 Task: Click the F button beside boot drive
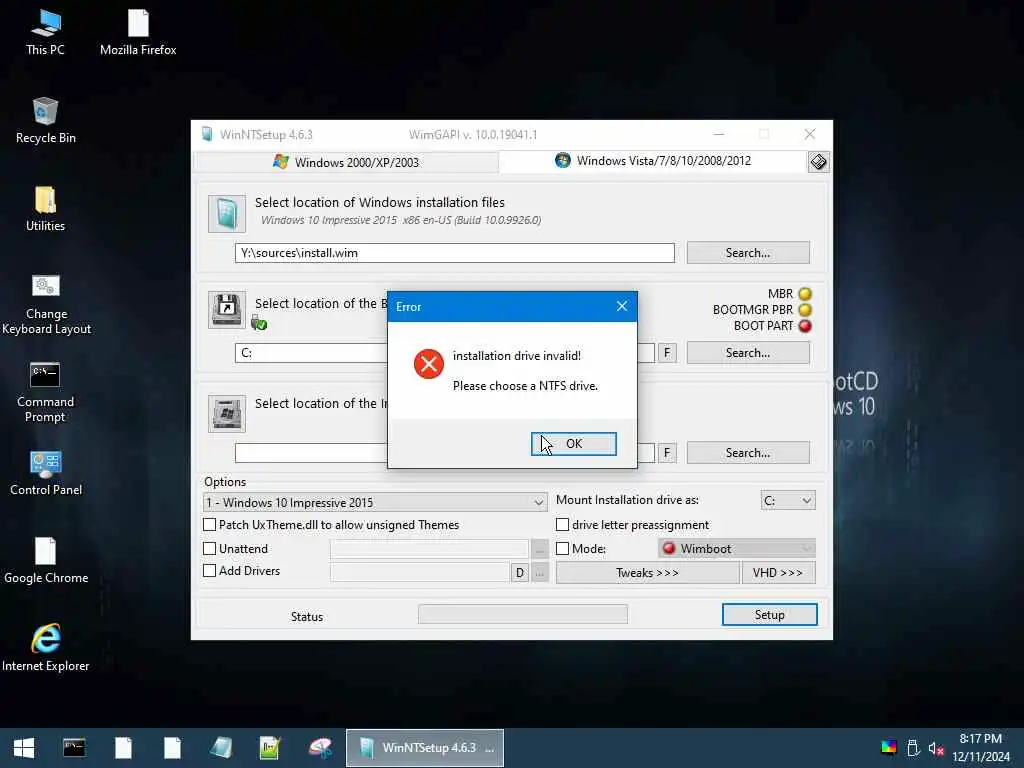[667, 353]
